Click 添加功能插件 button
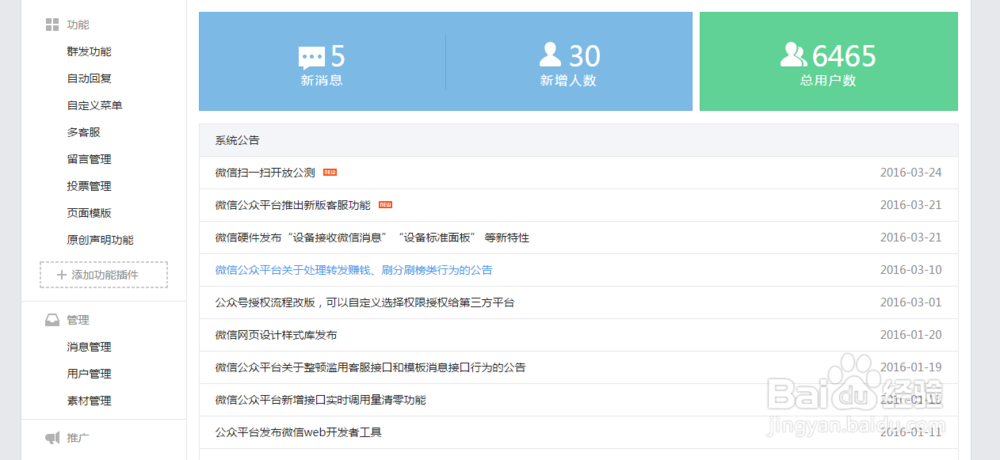This screenshot has height=460, width=1000. [x=104, y=274]
